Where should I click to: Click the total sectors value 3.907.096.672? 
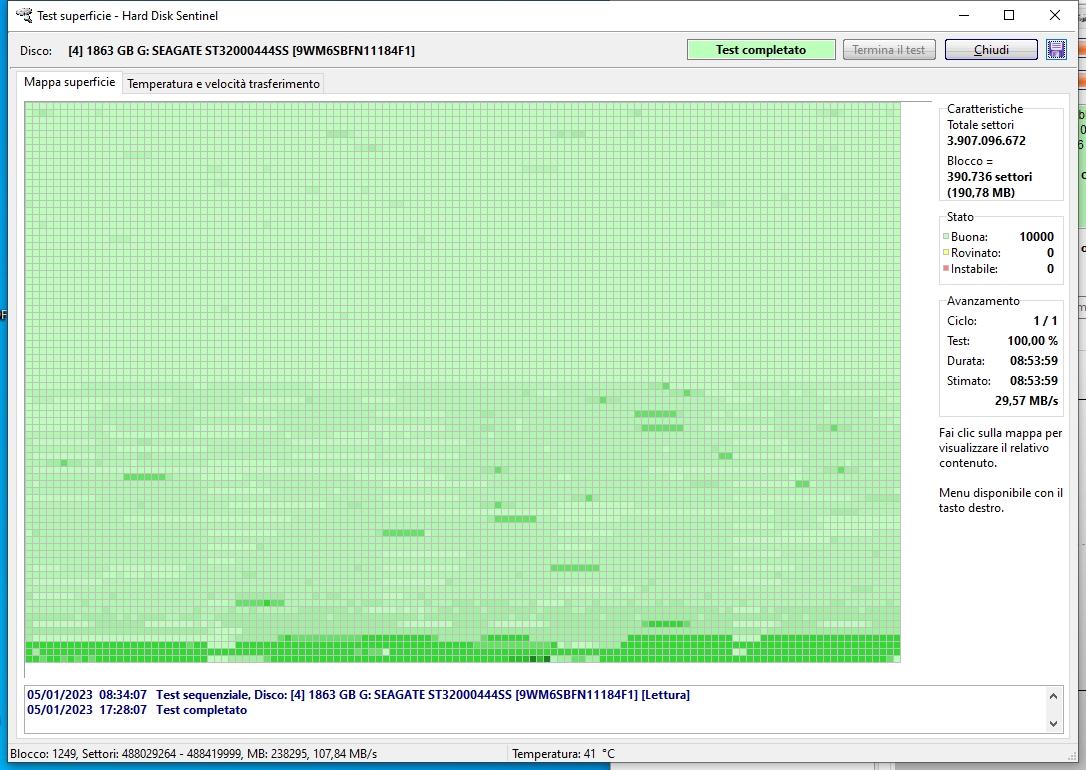[x=986, y=141]
